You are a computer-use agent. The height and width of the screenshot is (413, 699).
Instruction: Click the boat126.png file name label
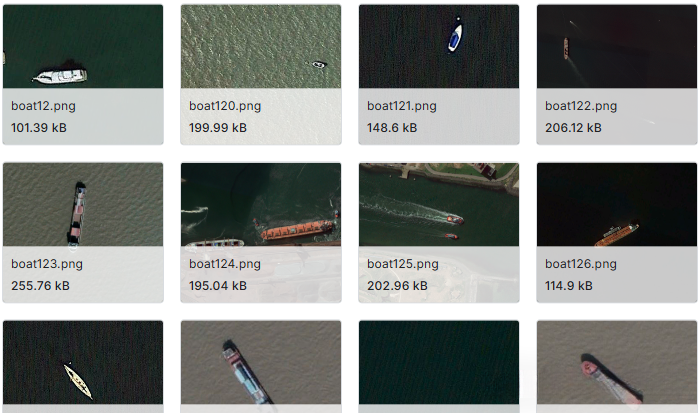tap(581, 264)
